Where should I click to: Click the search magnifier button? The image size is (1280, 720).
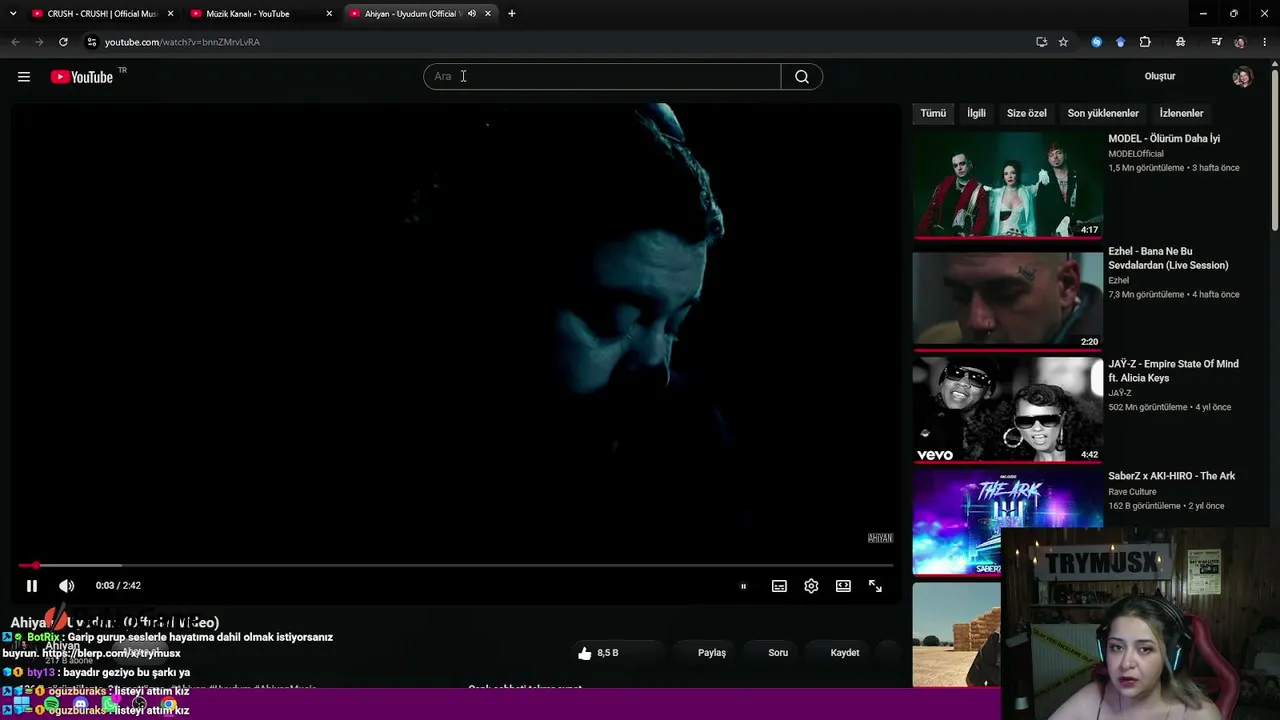point(802,77)
